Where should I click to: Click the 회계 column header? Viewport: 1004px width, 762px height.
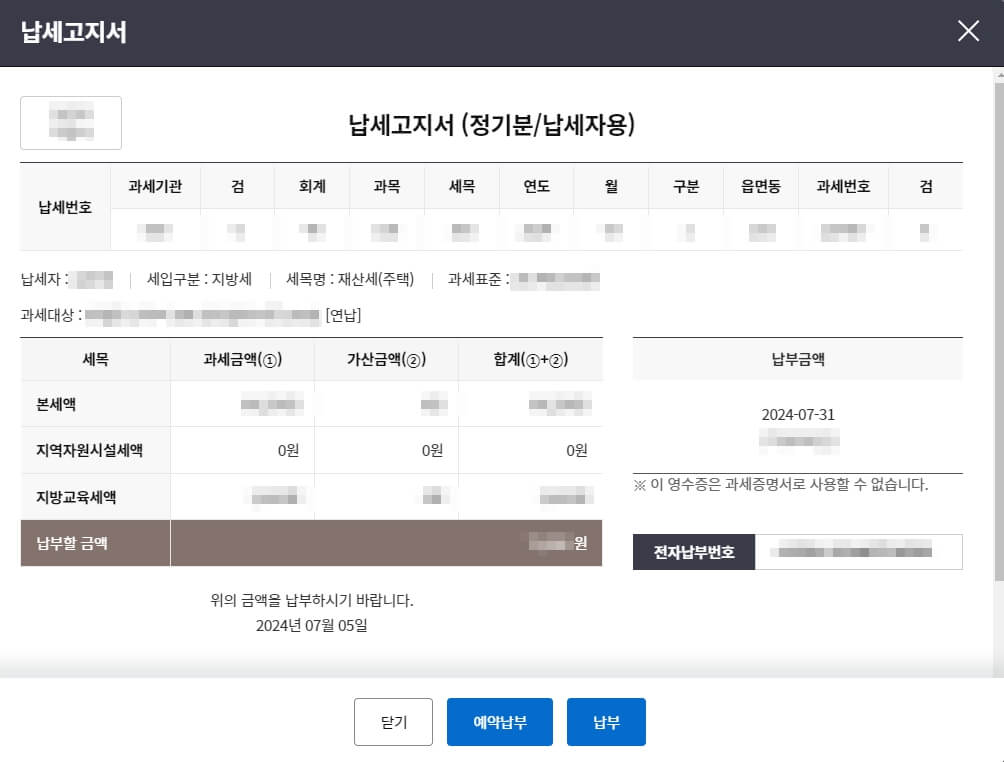[312, 186]
